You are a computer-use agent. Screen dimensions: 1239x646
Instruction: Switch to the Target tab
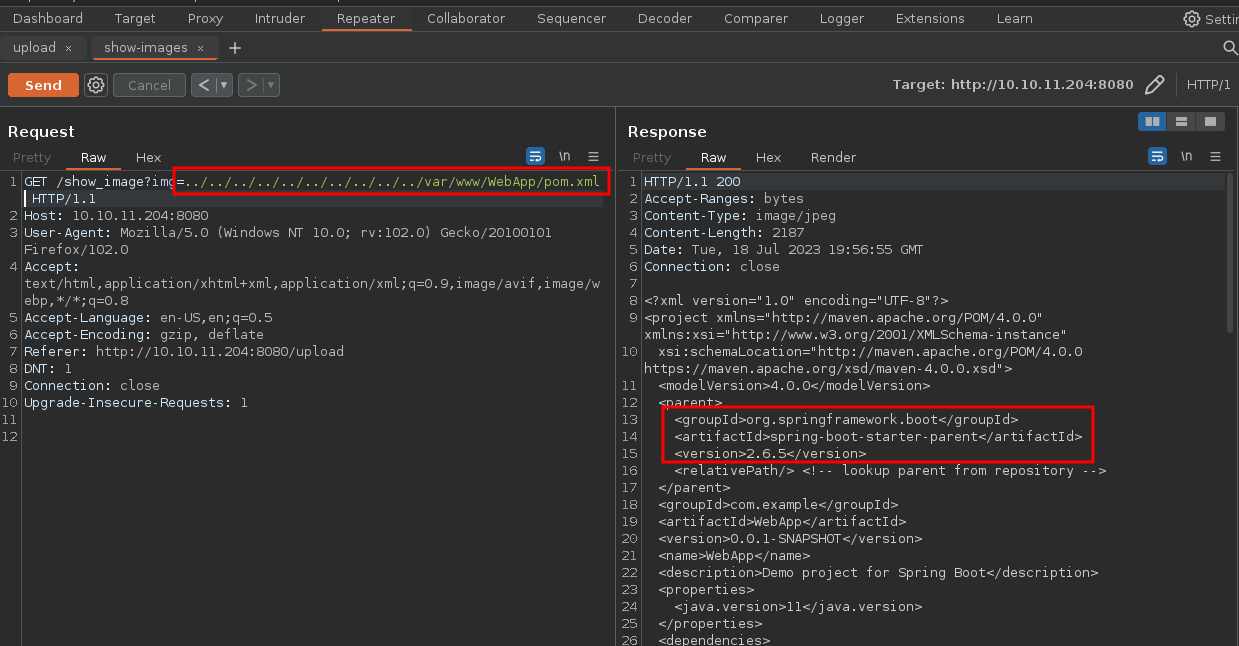(x=135, y=19)
